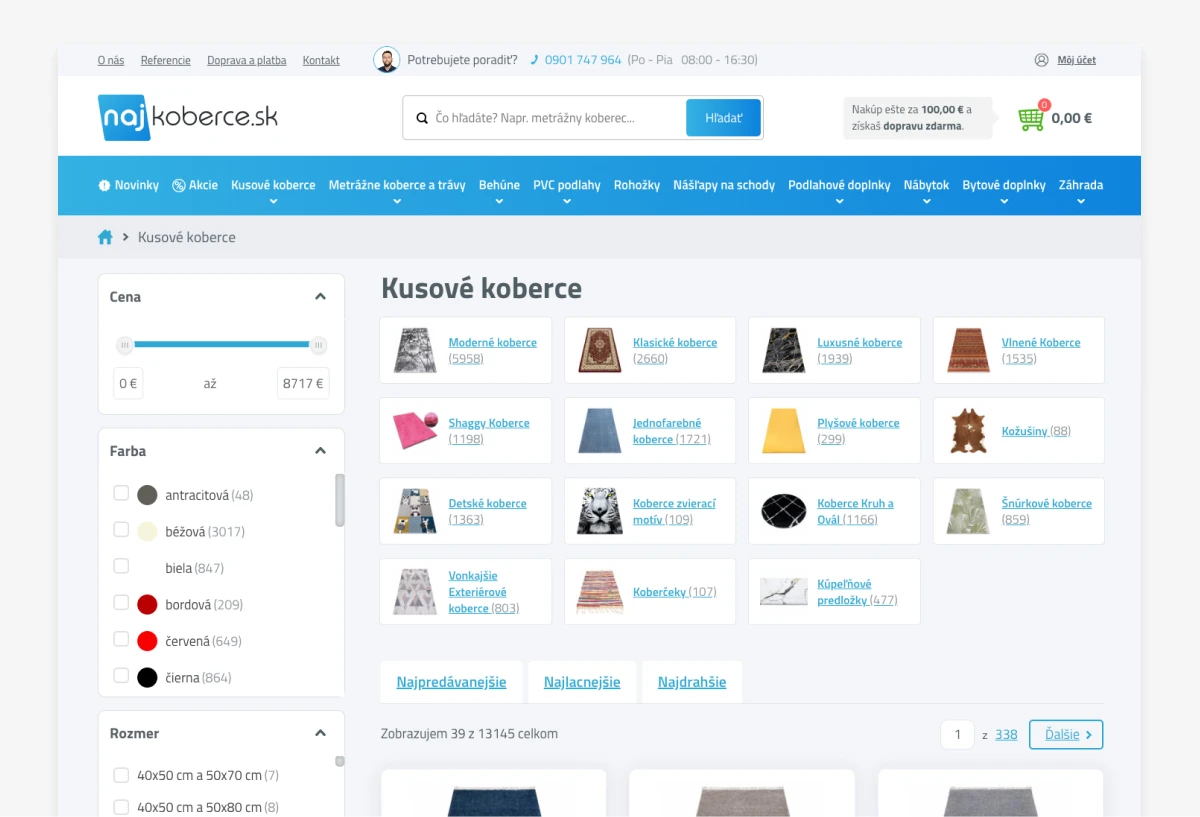1200x817 pixels.
Task: Open tiger animal motif rug thumbnail
Action: [x=600, y=511]
